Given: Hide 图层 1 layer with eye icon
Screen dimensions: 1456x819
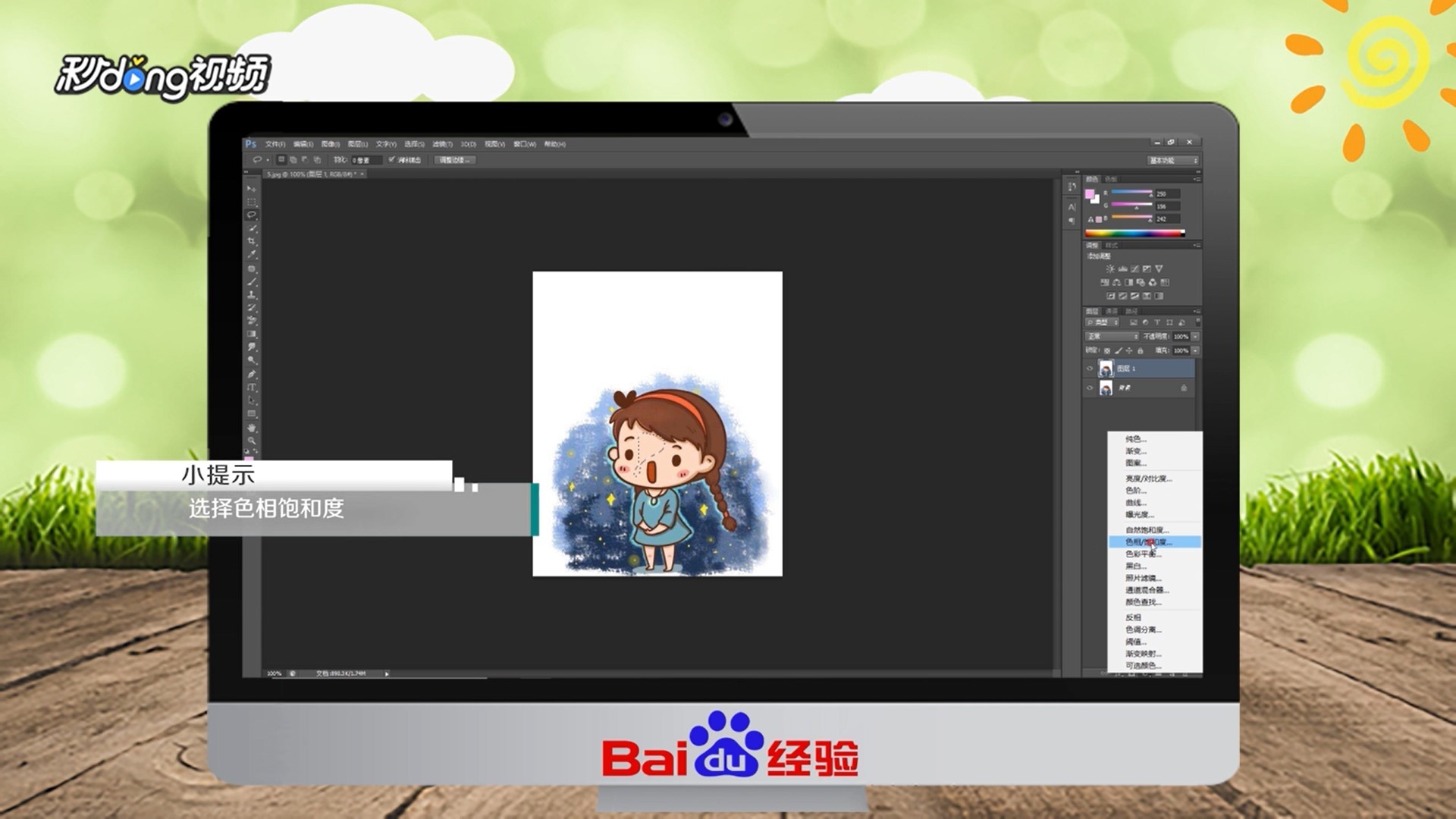Looking at the screenshot, I should tap(1090, 369).
